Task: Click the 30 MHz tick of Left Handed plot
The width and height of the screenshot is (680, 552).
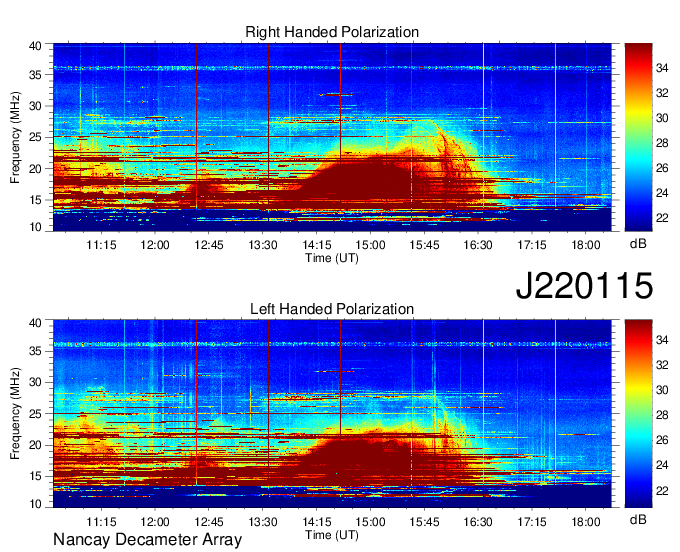Action: (x=35, y=382)
